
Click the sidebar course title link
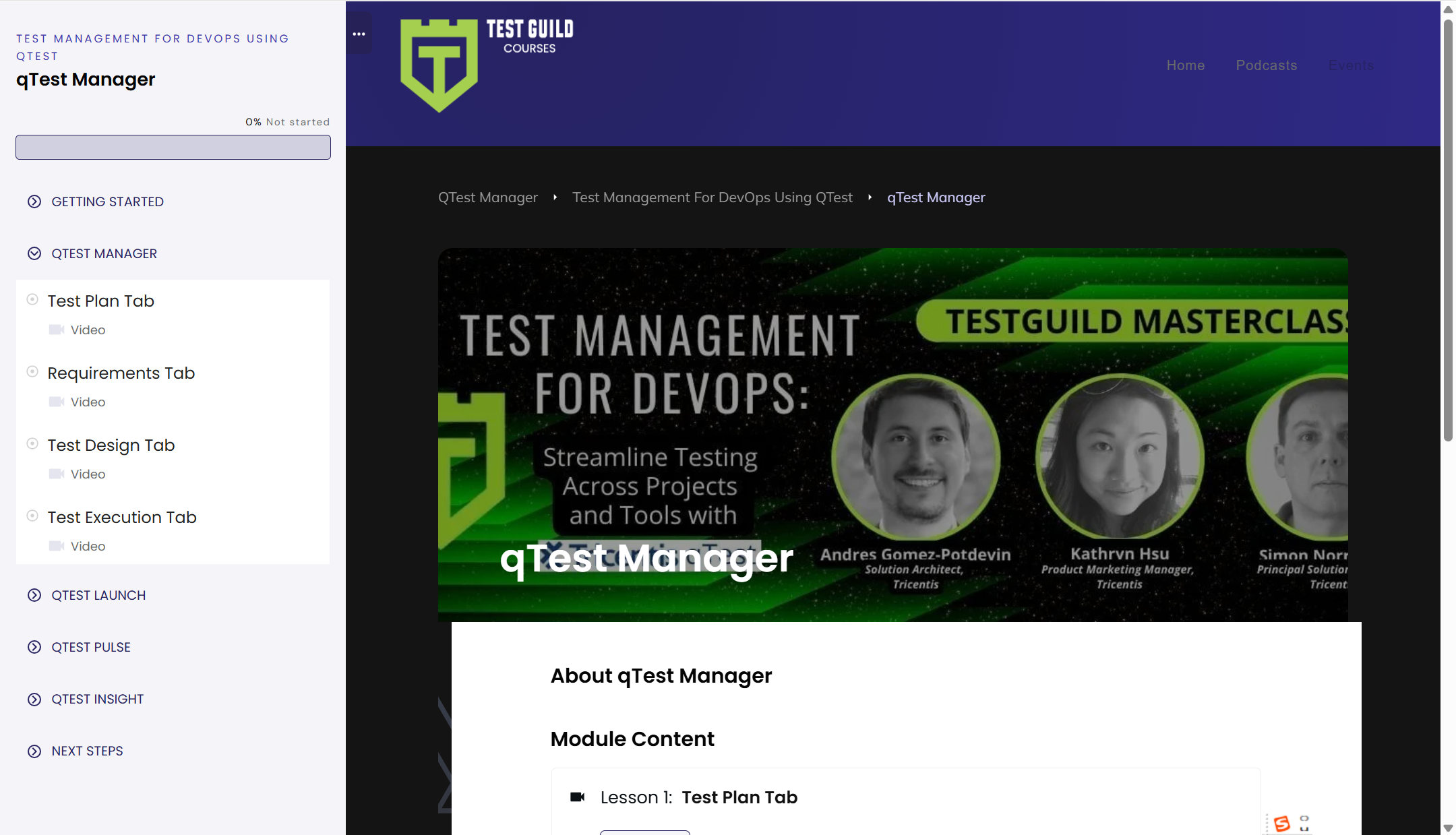pyautogui.click(x=153, y=47)
